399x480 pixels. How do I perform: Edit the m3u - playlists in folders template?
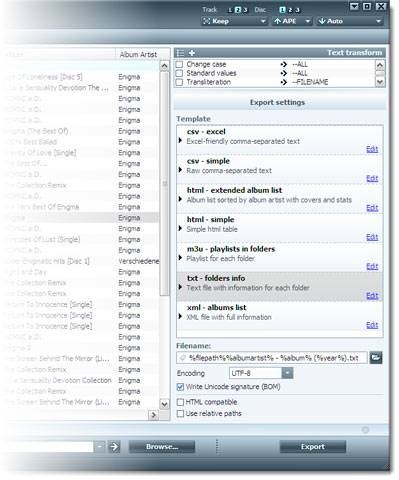(372, 266)
